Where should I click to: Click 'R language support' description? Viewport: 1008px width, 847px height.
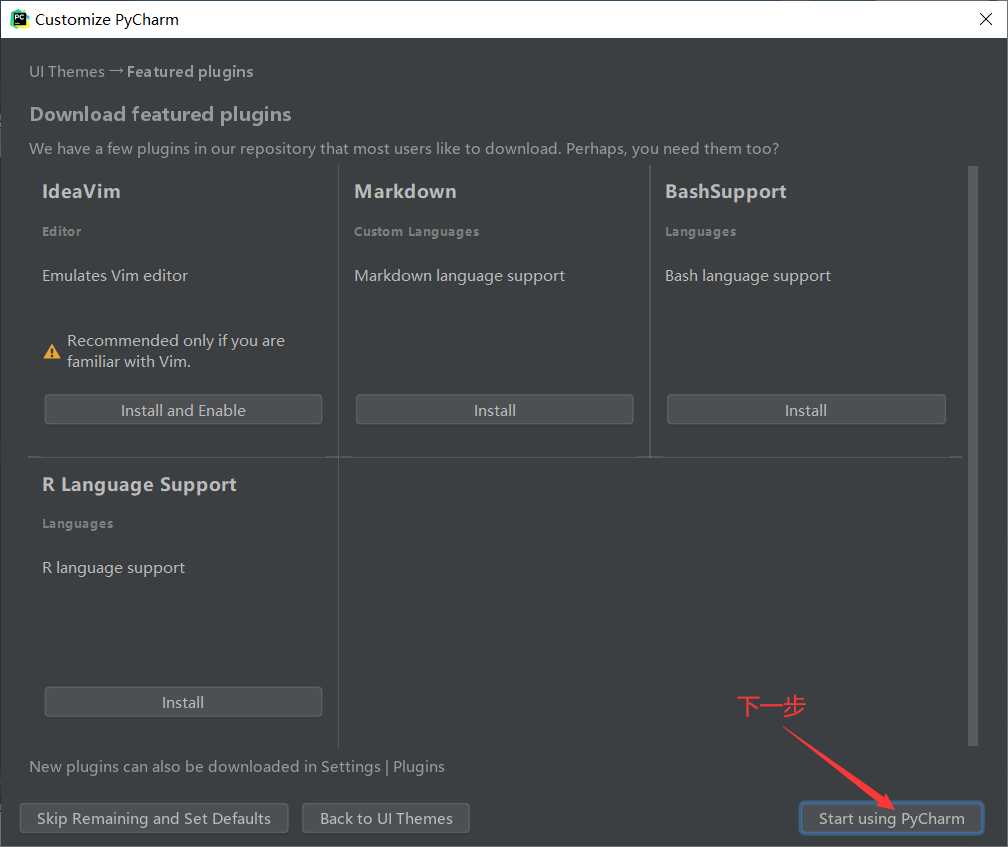point(113,568)
